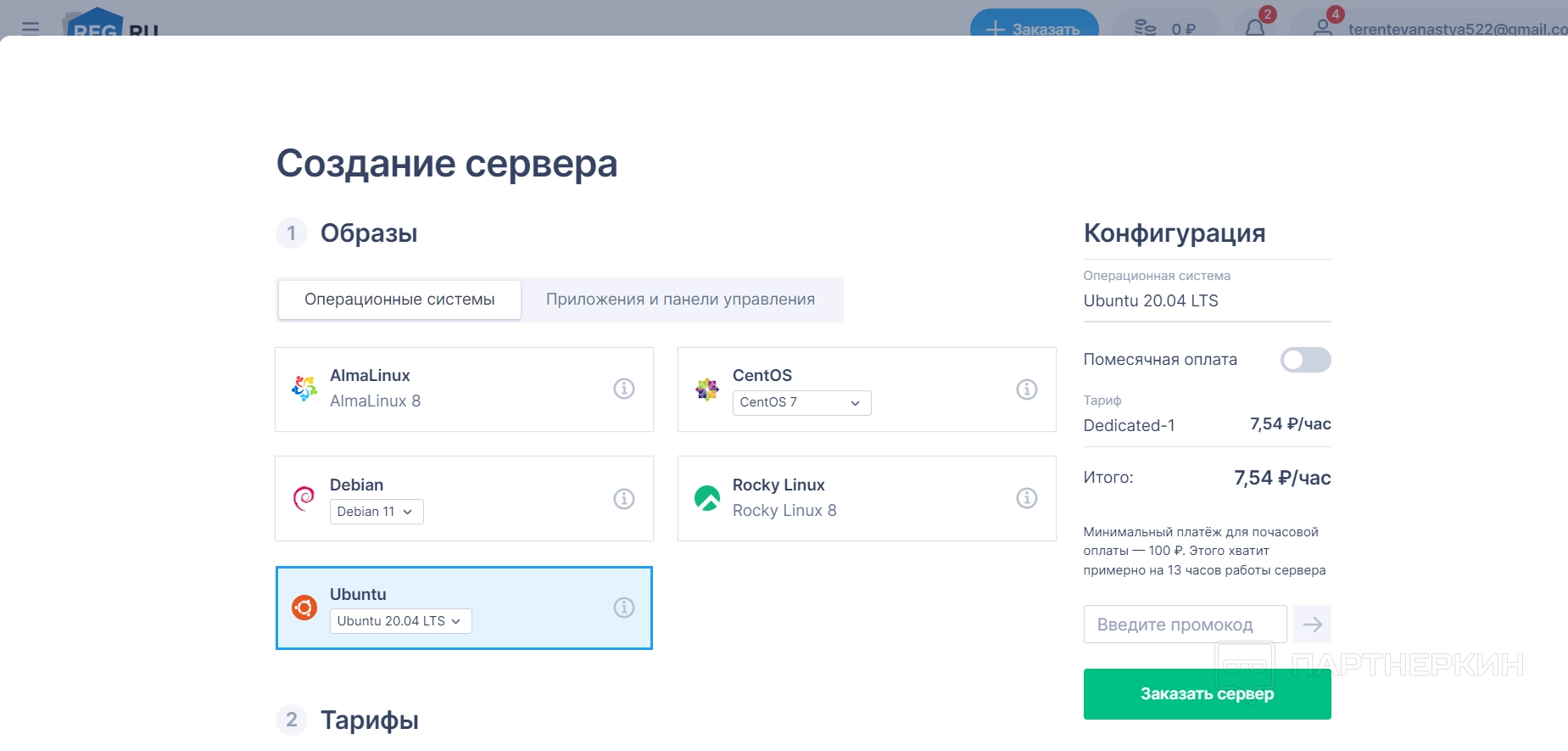Switch to the Операционные системы tab
The height and width of the screenshot is (751, 1568).
coord(399,300)
